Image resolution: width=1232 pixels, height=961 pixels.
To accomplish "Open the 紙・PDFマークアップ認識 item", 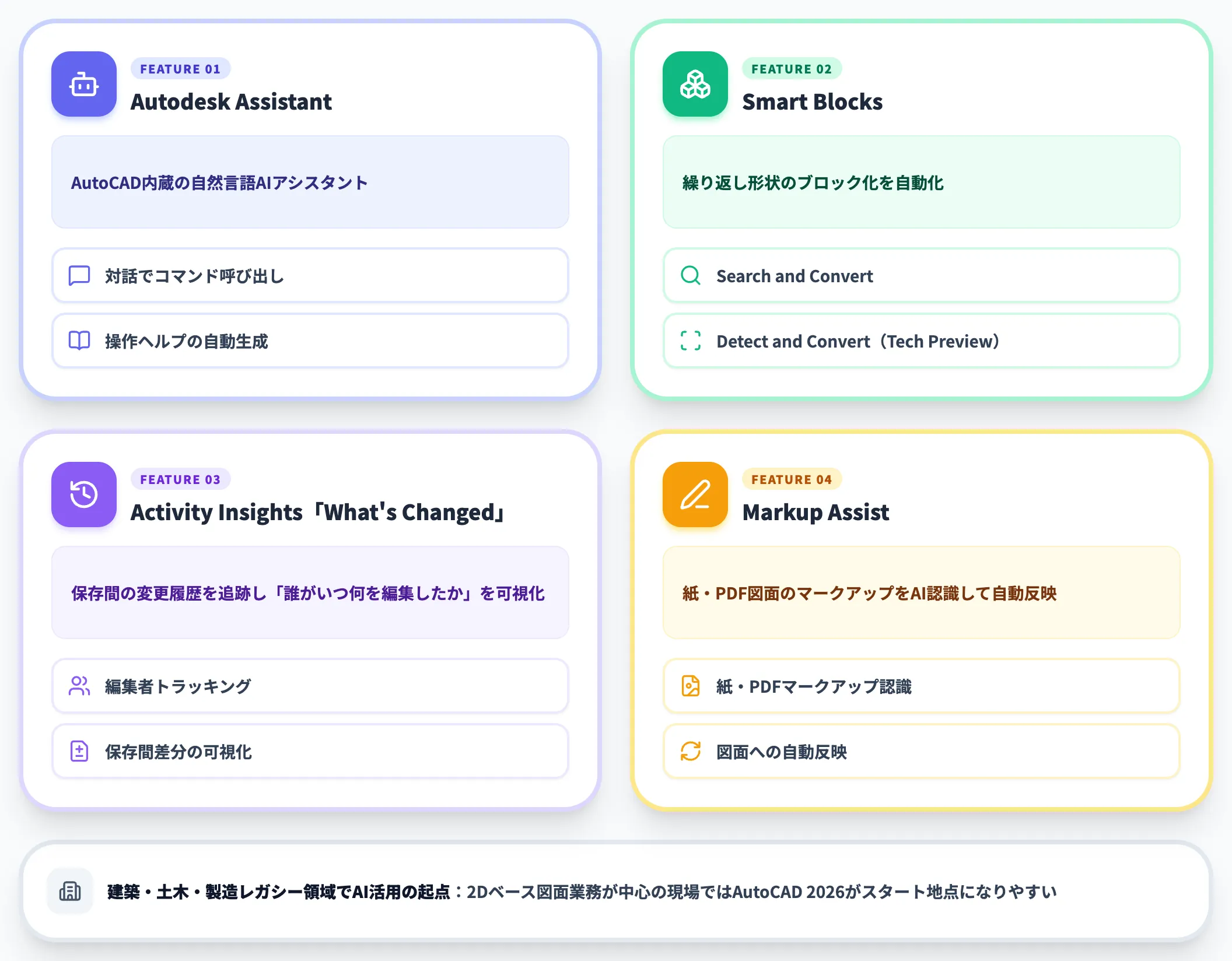I will [x=922, y=686].
